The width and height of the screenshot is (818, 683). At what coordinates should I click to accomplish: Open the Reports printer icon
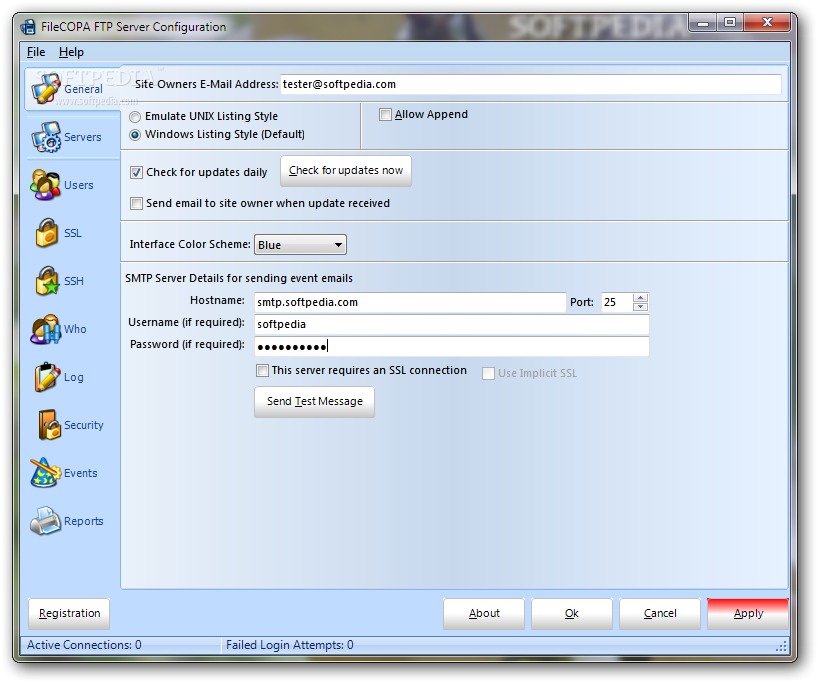pyautogui.click(x=45, y=521)
